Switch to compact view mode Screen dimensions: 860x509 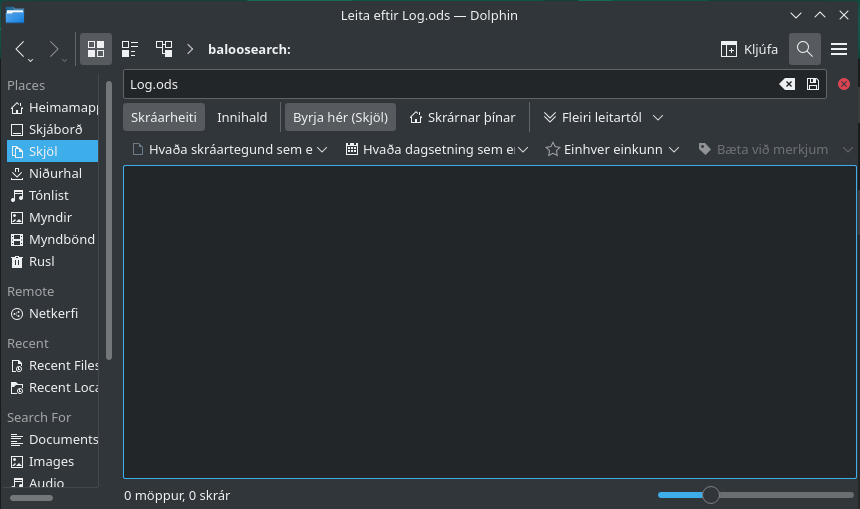point(130,49)
